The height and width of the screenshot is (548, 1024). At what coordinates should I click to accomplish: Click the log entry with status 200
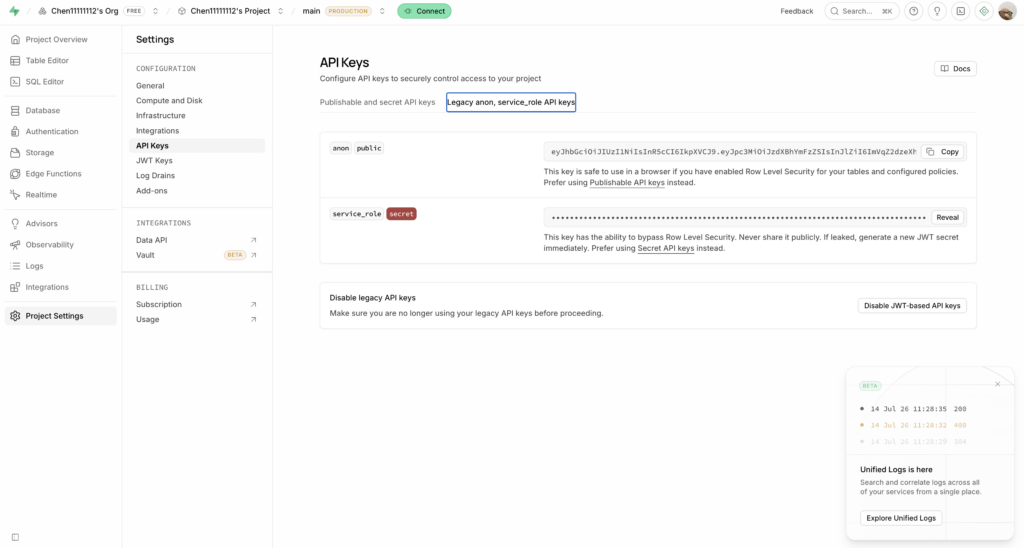click(914, 409)
